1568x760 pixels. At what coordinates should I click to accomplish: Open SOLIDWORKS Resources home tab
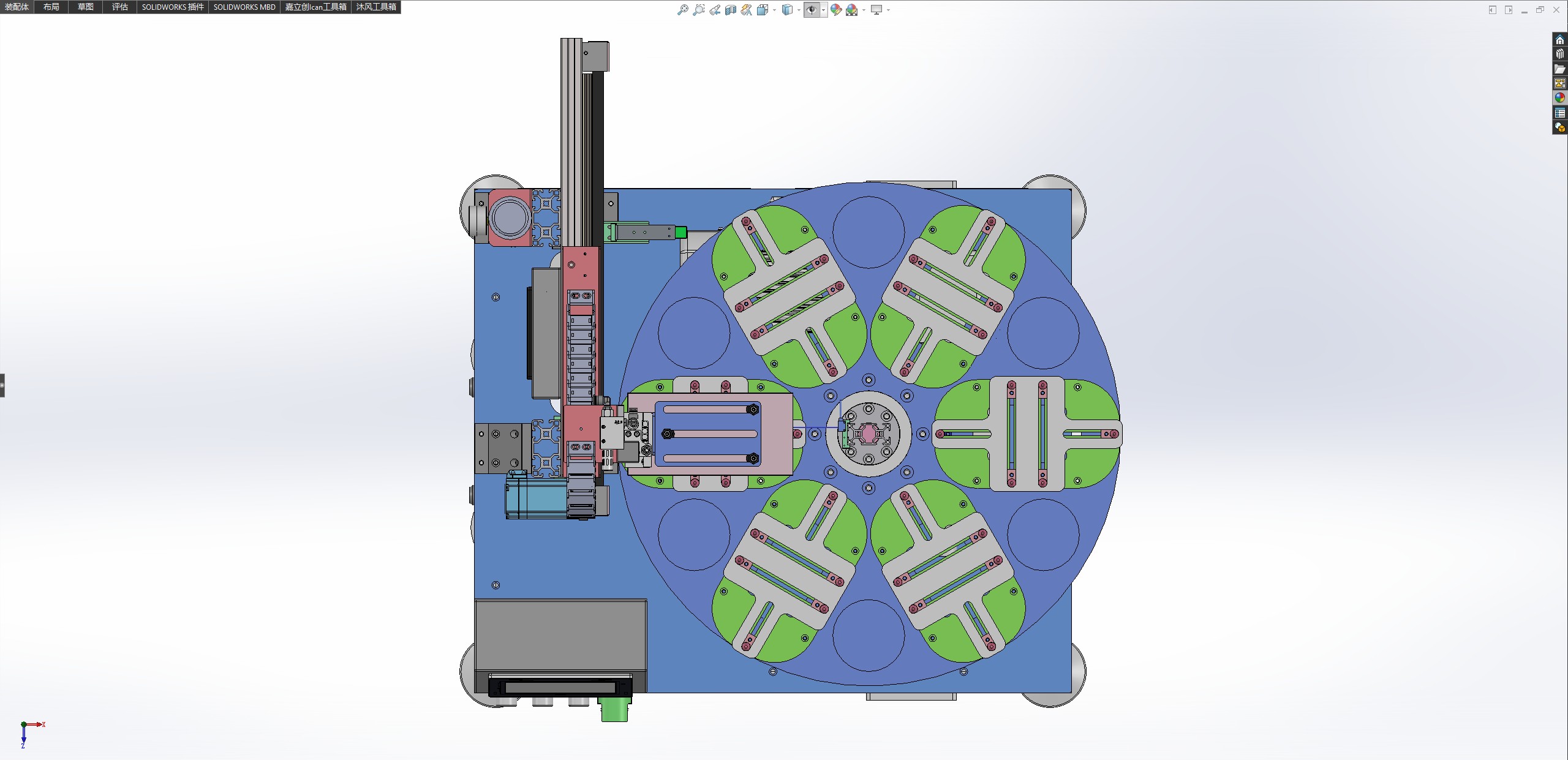click(1559, 40)
